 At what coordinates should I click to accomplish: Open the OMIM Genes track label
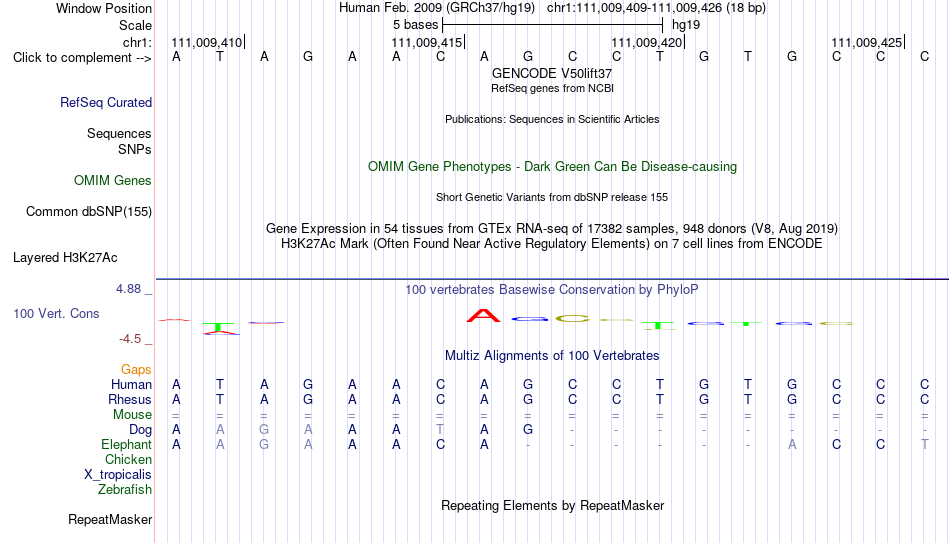point(113,181)
